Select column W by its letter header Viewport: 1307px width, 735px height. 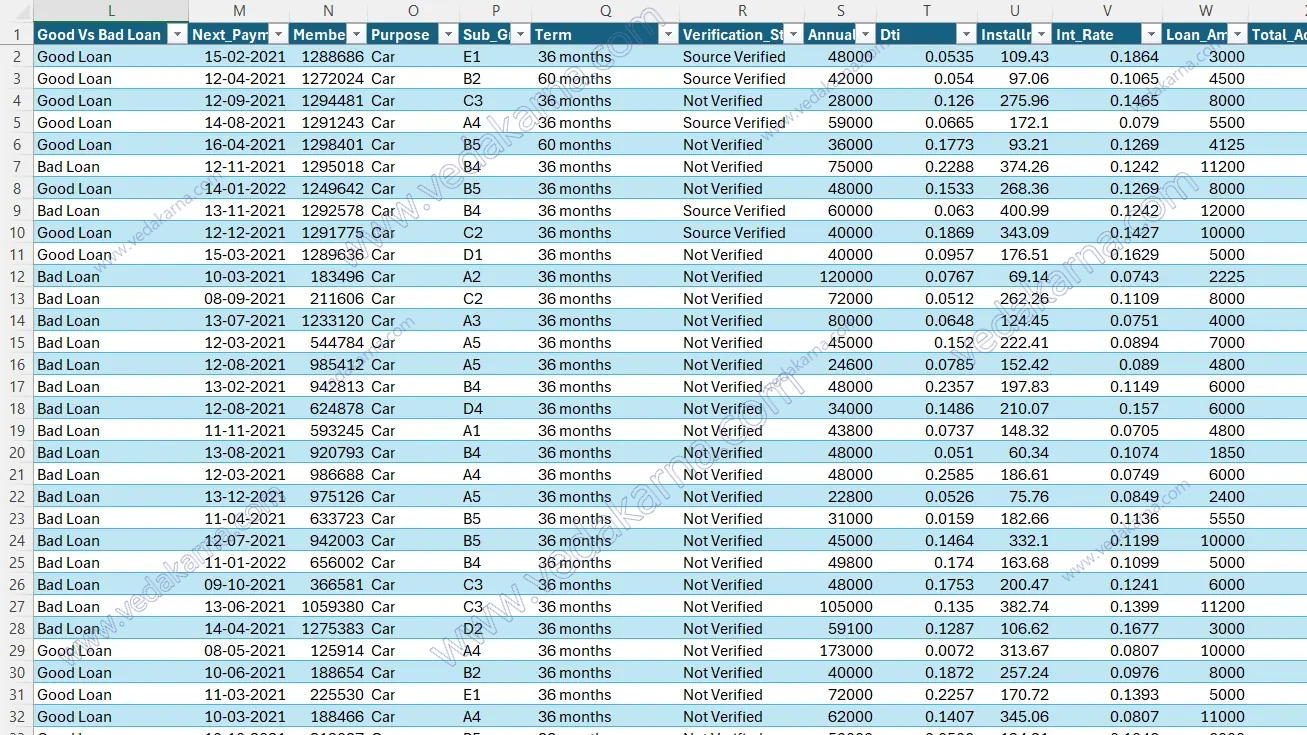pos(1206,11)
